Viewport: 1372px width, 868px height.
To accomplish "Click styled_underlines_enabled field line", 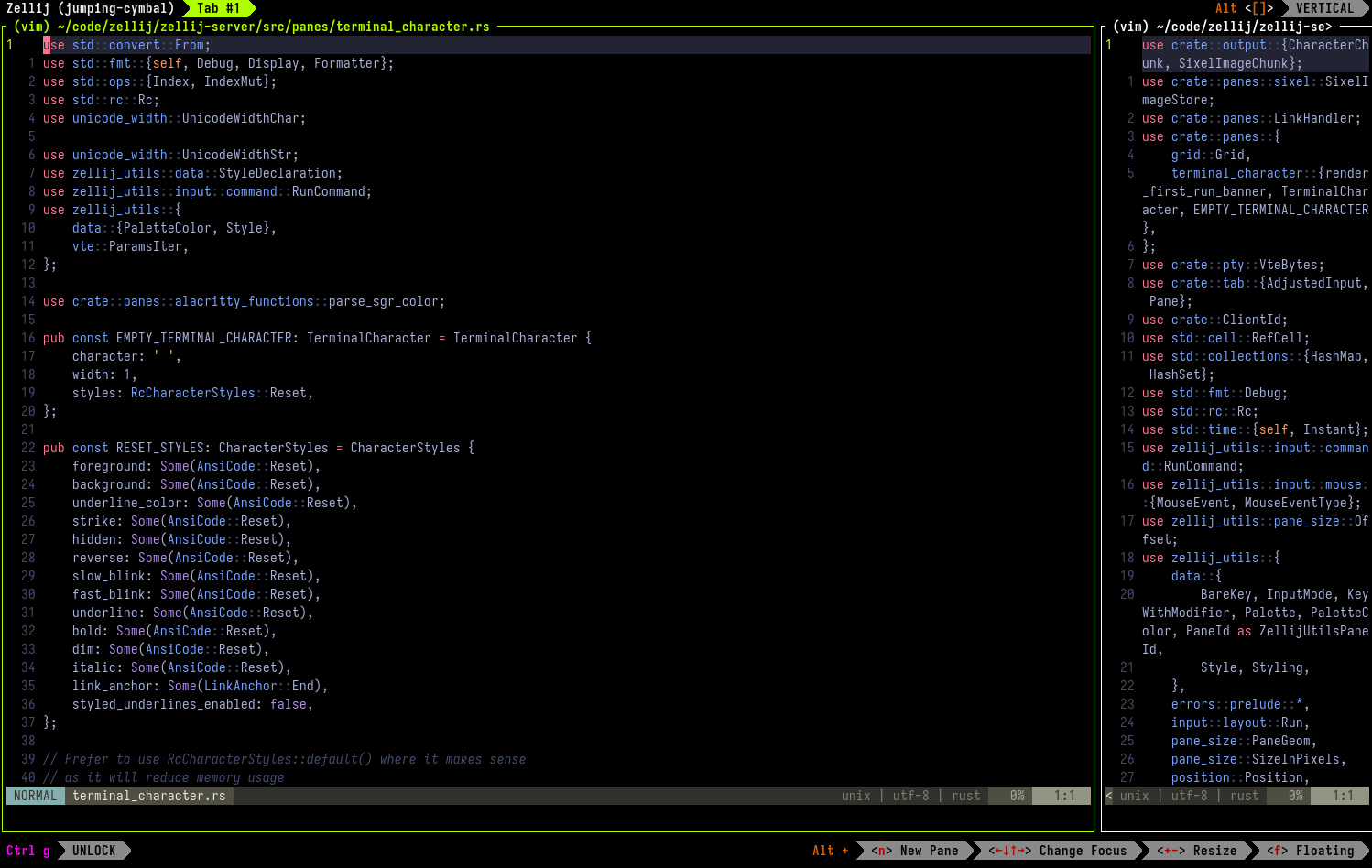I will (x=192, y=704).
